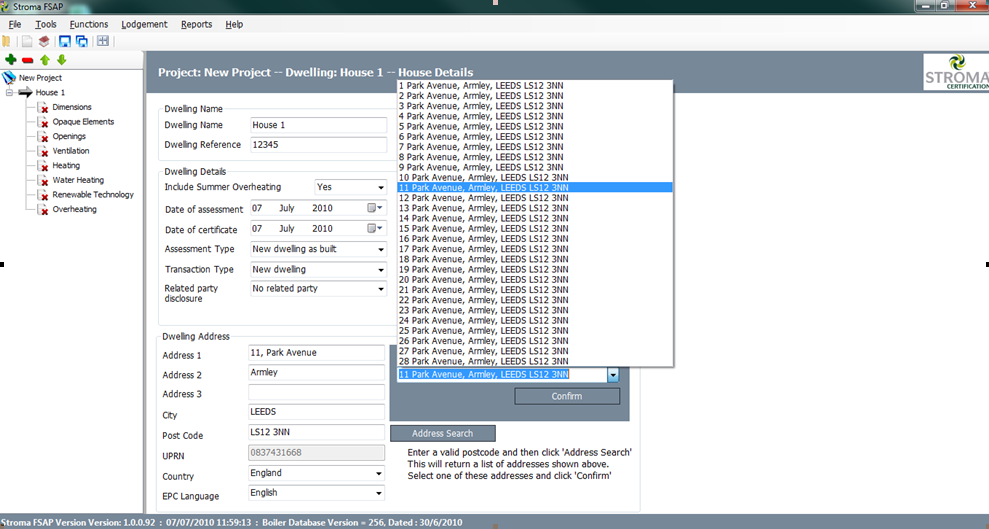The image size is (989, 529).
Task: Click the red house toolbar icon
Action: pyautogui.click(x=44, y=42)
